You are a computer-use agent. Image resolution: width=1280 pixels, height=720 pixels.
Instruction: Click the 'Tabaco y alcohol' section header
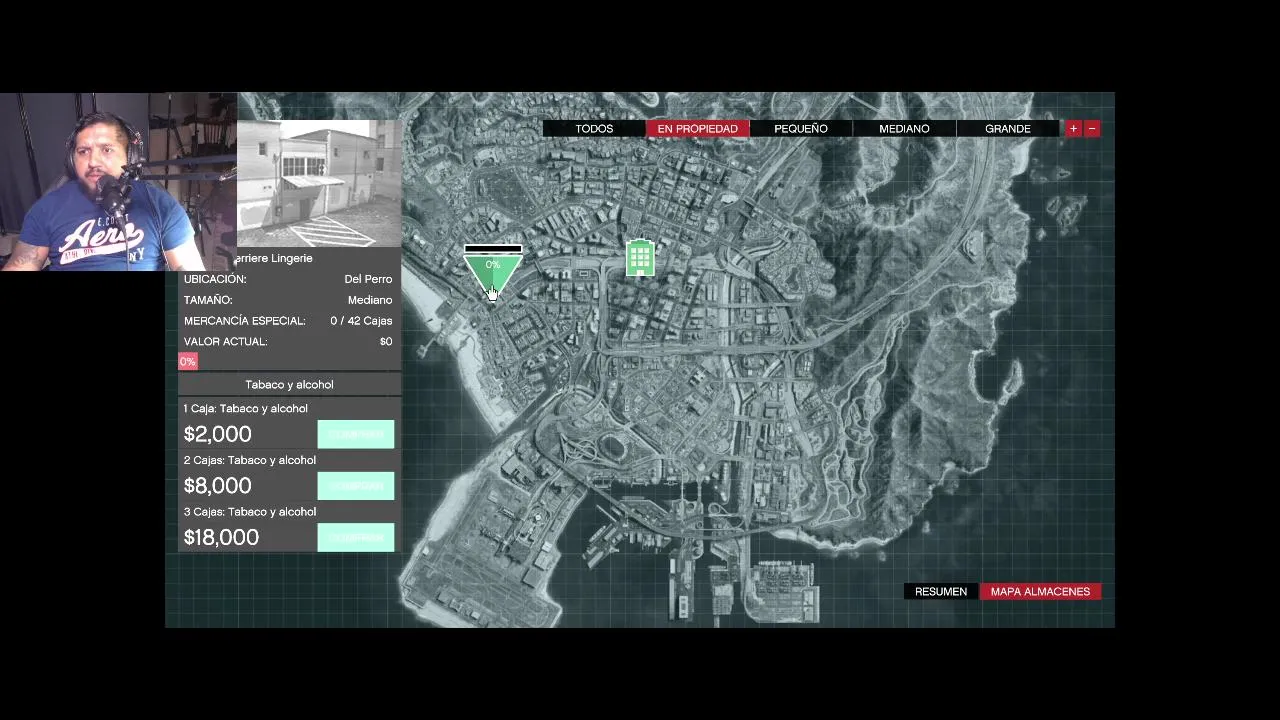[289, 385]
